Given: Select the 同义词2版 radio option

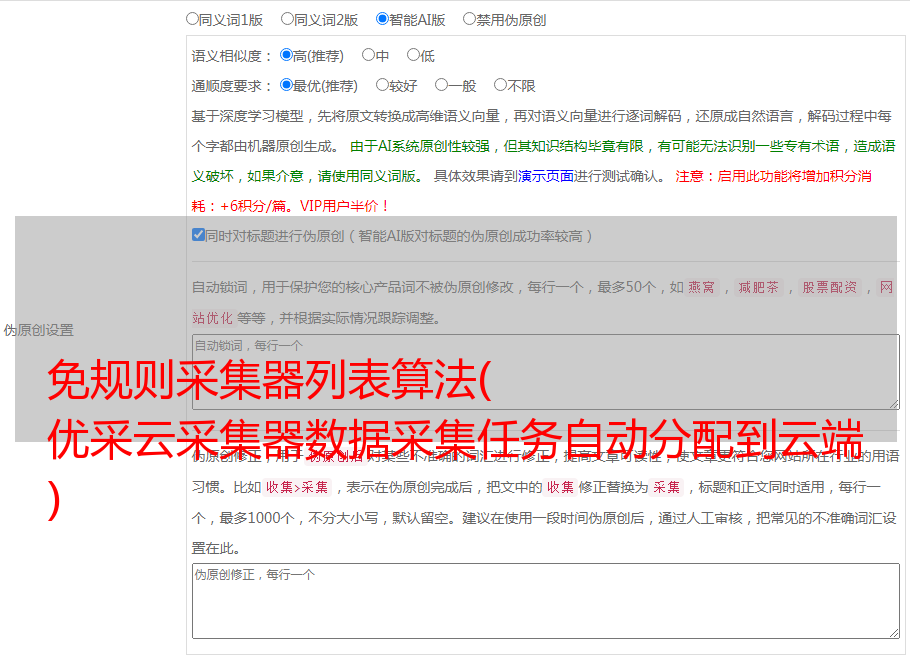Looking at the screenshot, I should pos(287,19).
